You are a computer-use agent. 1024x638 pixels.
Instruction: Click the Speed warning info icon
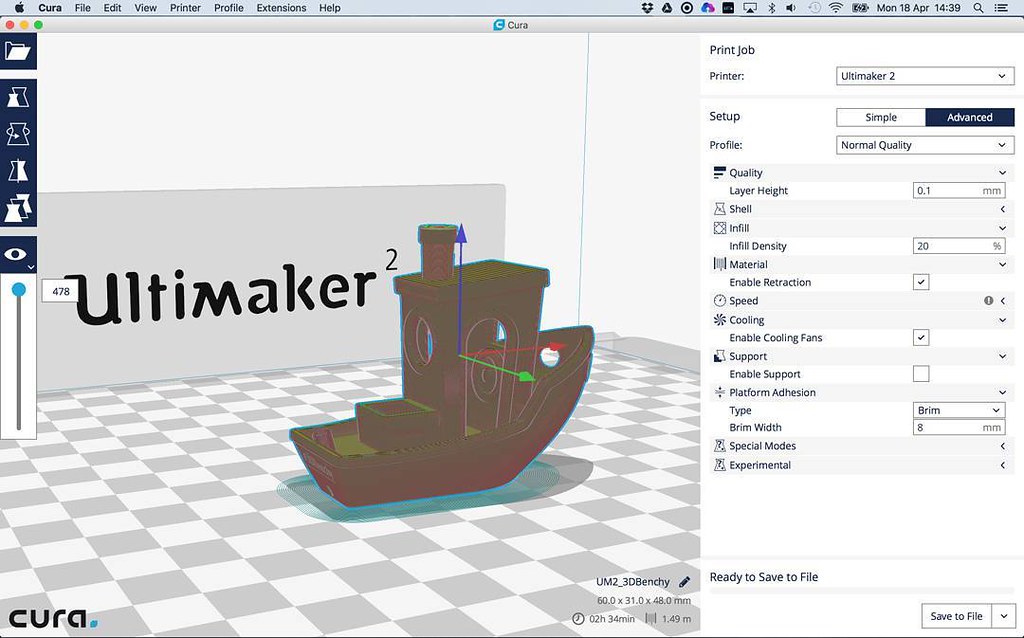pyautogui.click(x=988, y=300)
